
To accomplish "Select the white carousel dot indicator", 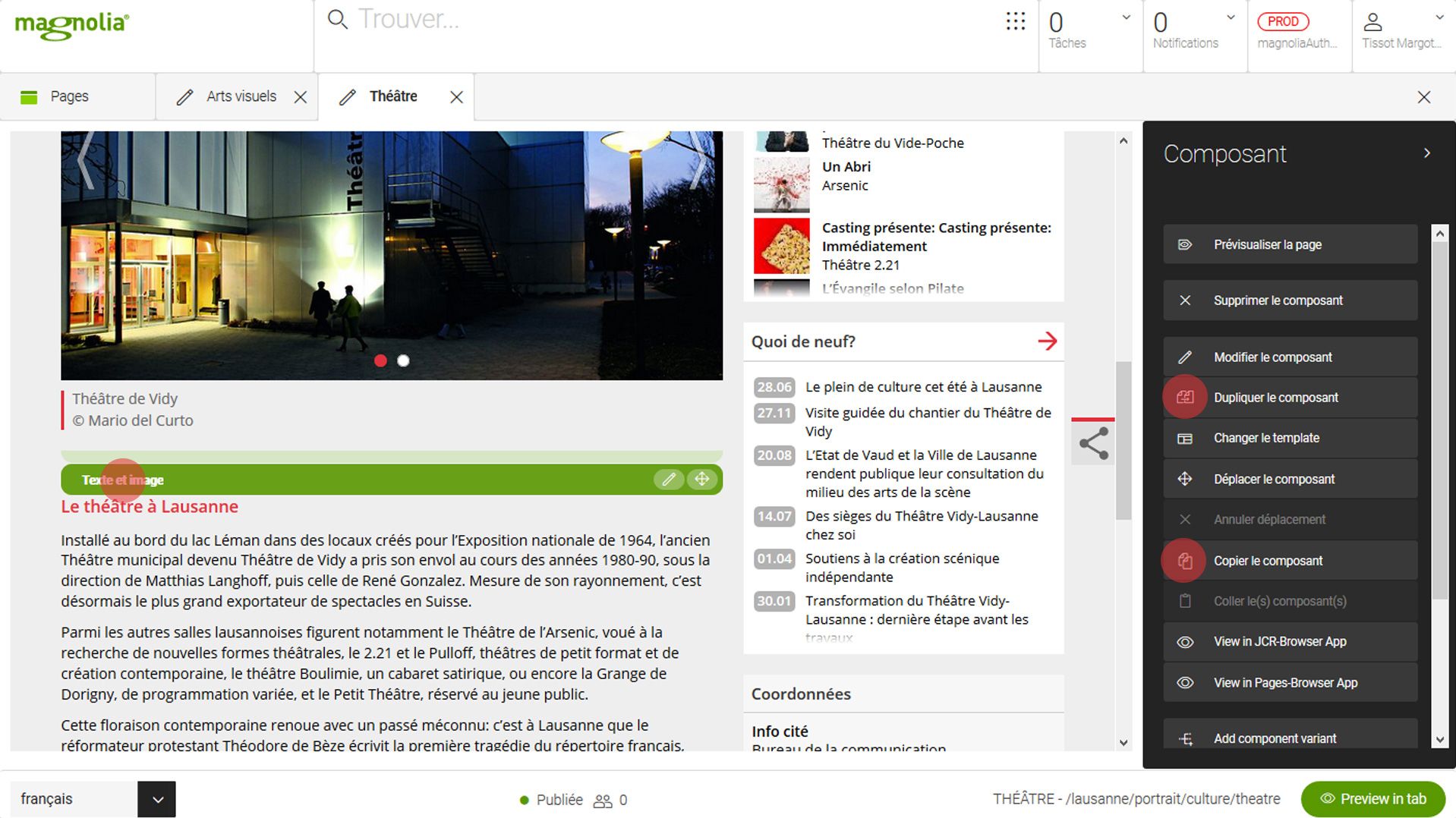I will (x=404, y=361).
